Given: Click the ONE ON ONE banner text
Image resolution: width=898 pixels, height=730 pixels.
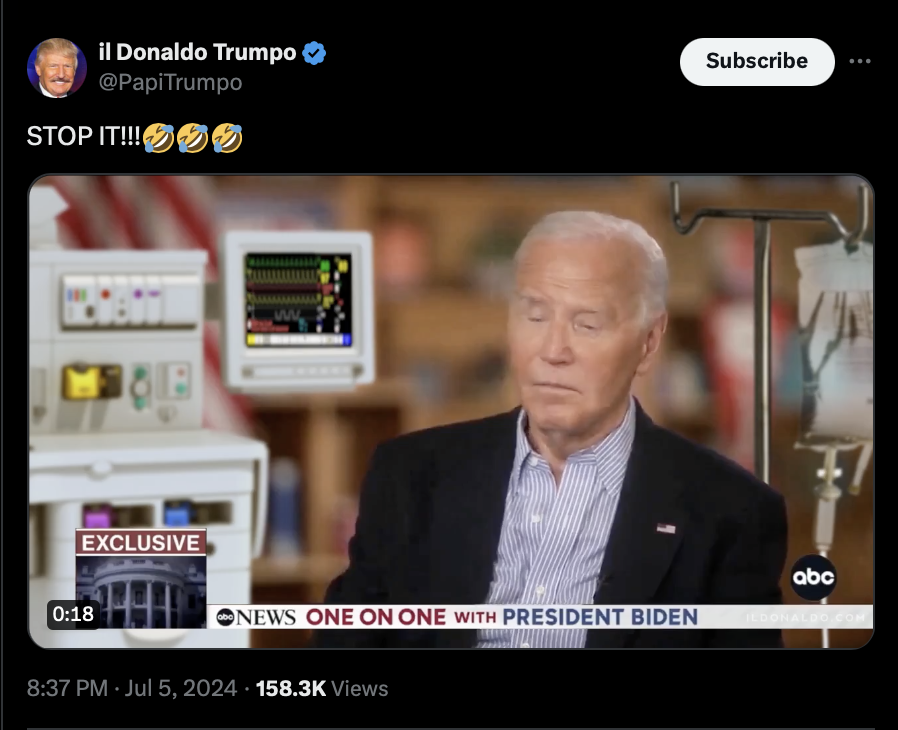Looking at the screenshot, I should (375, 617).
